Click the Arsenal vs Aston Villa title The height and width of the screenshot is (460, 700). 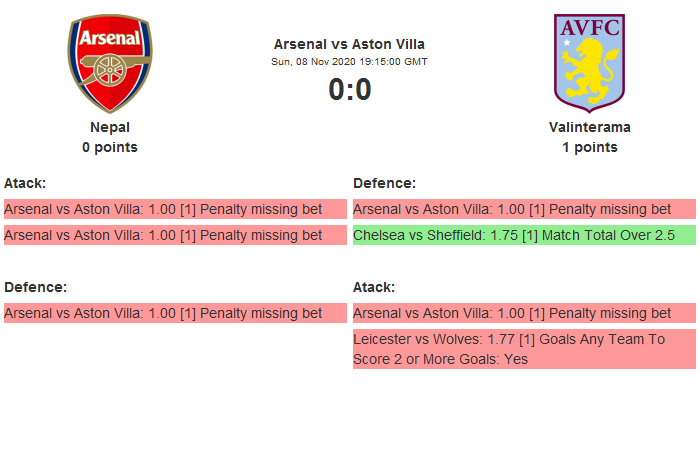tap(349, 44)
